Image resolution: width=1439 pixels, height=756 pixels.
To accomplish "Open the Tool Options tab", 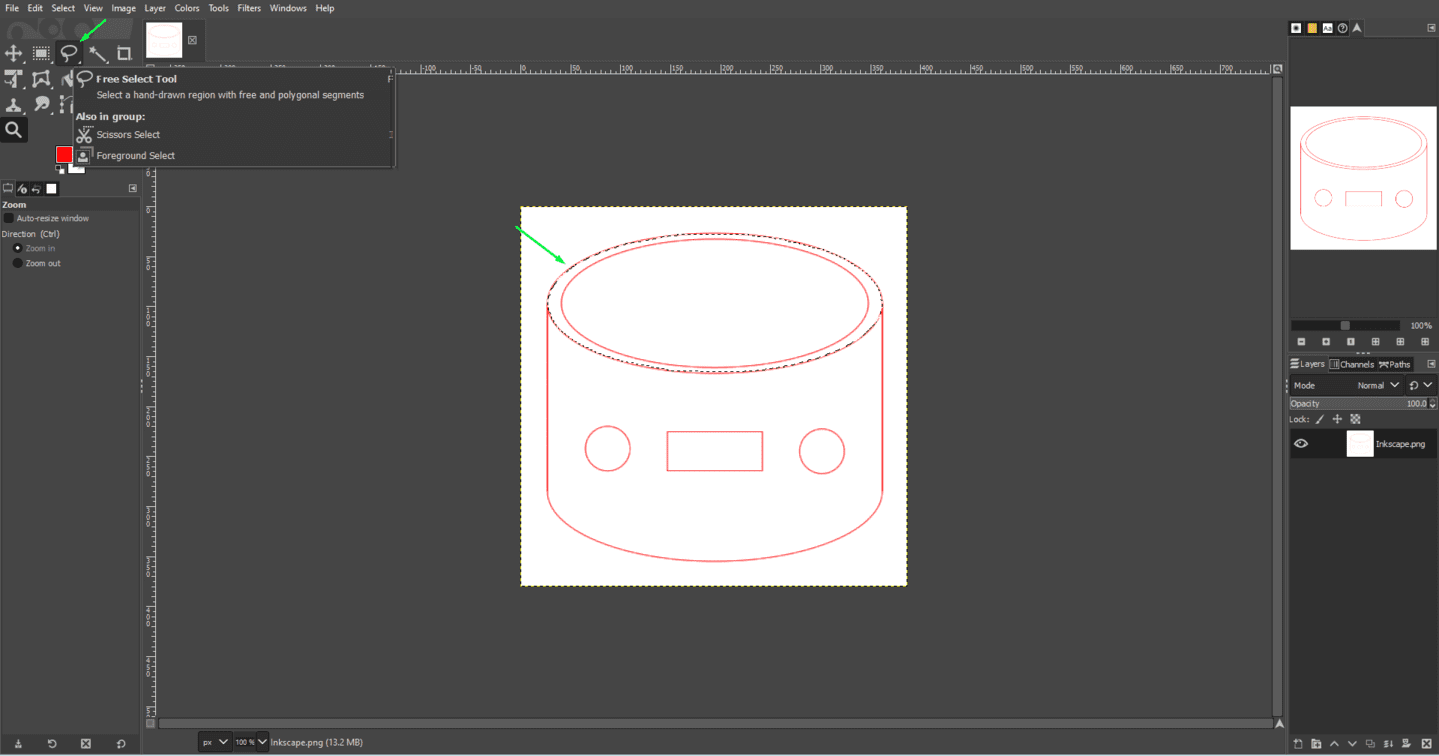I will [8, 188].
